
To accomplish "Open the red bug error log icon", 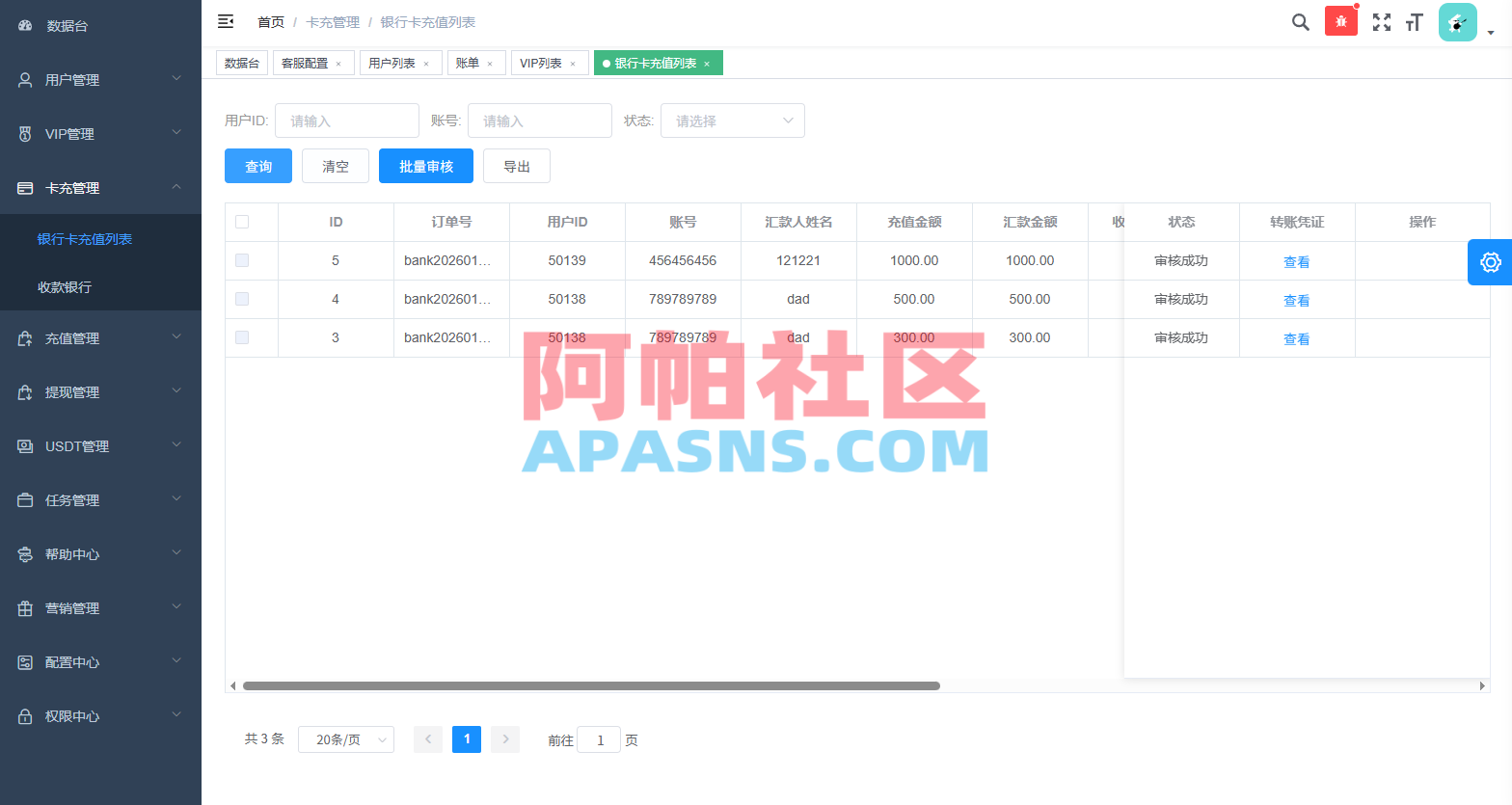I will [1341, 21].
